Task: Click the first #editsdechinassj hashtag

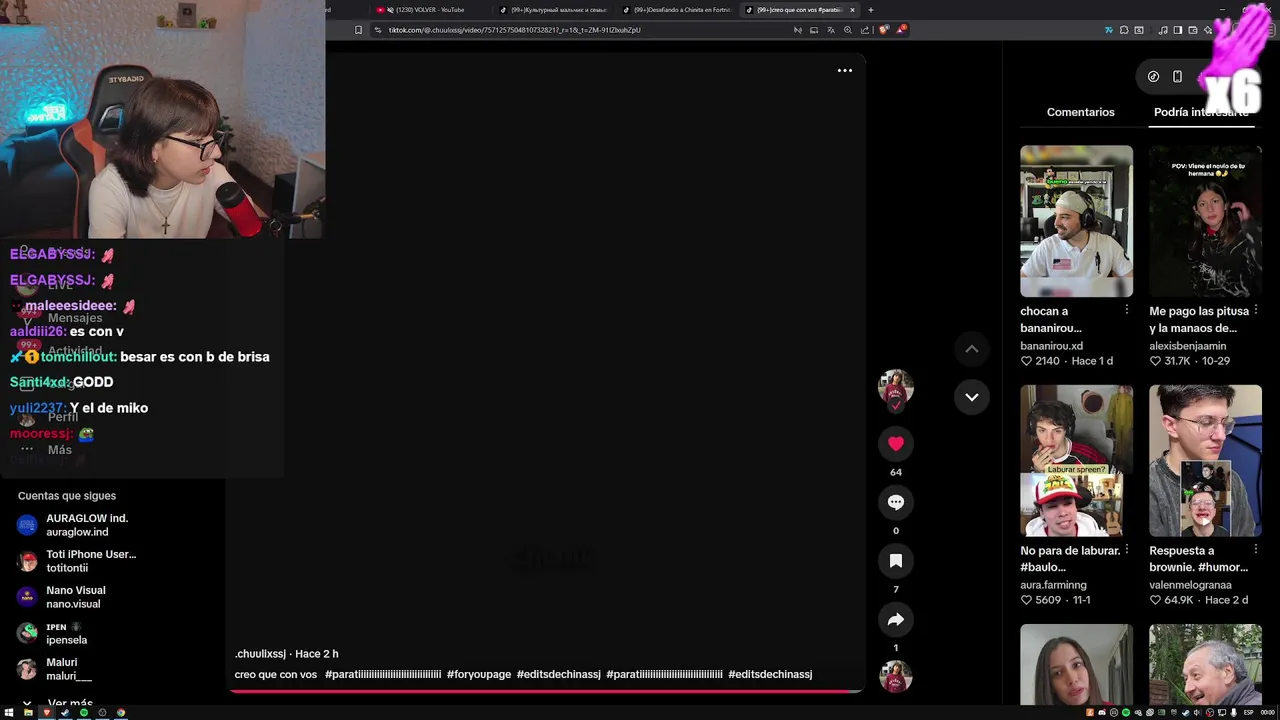Action: [x=558, y=674]
